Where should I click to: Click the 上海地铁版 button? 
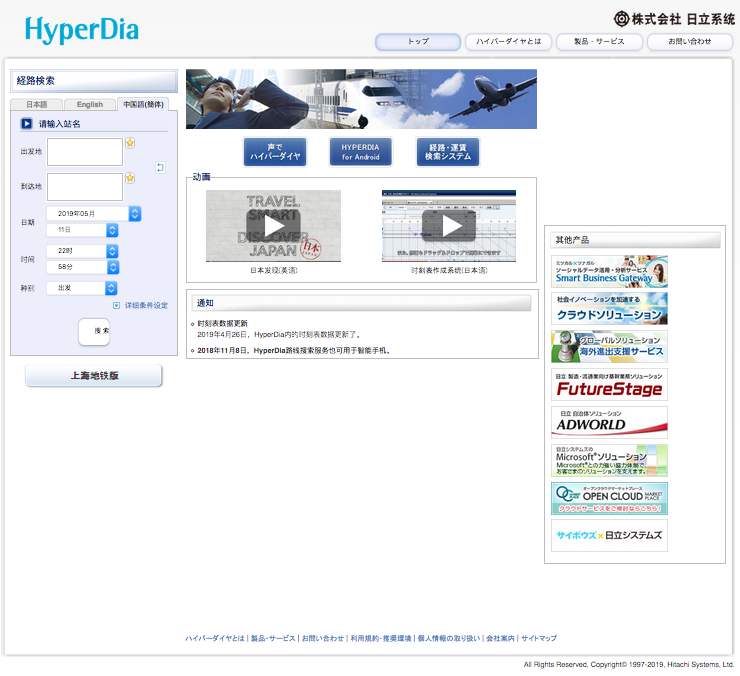[94, 376]
